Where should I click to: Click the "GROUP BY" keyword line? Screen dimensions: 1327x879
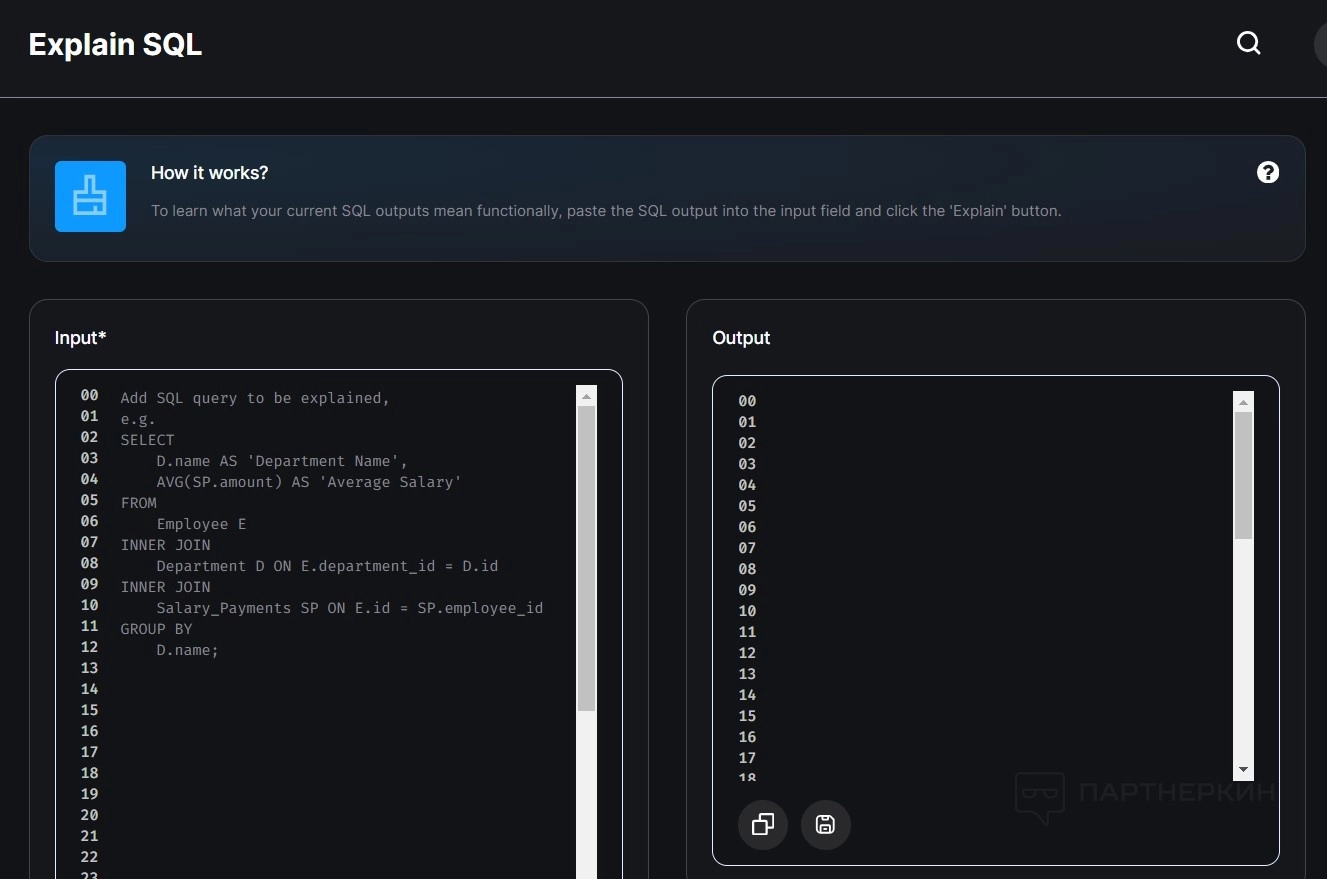click(156, 629)
